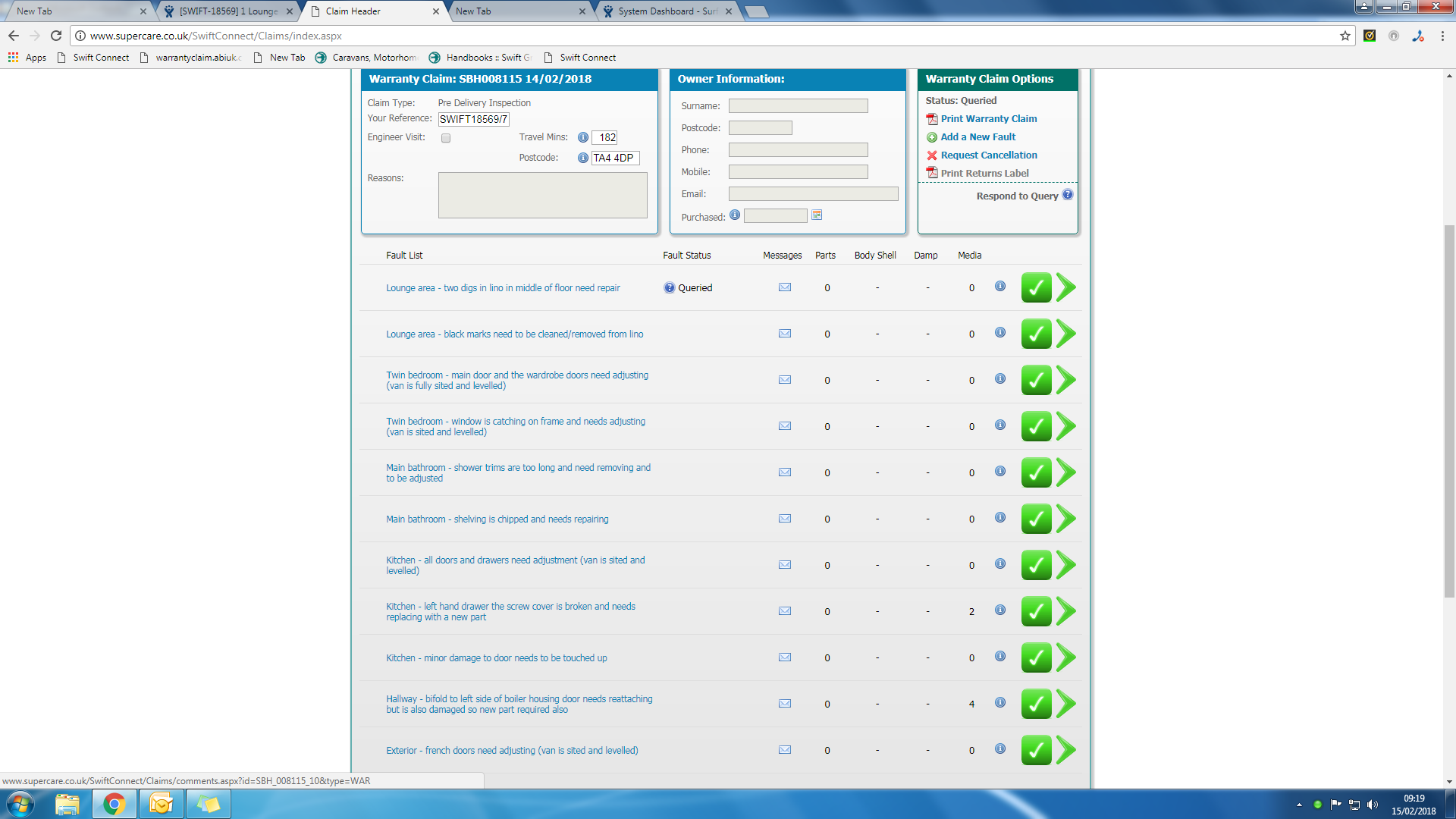1456x819 pixels.
Task: Toggle the Engineer Visit checkbox
Action: 446,138
